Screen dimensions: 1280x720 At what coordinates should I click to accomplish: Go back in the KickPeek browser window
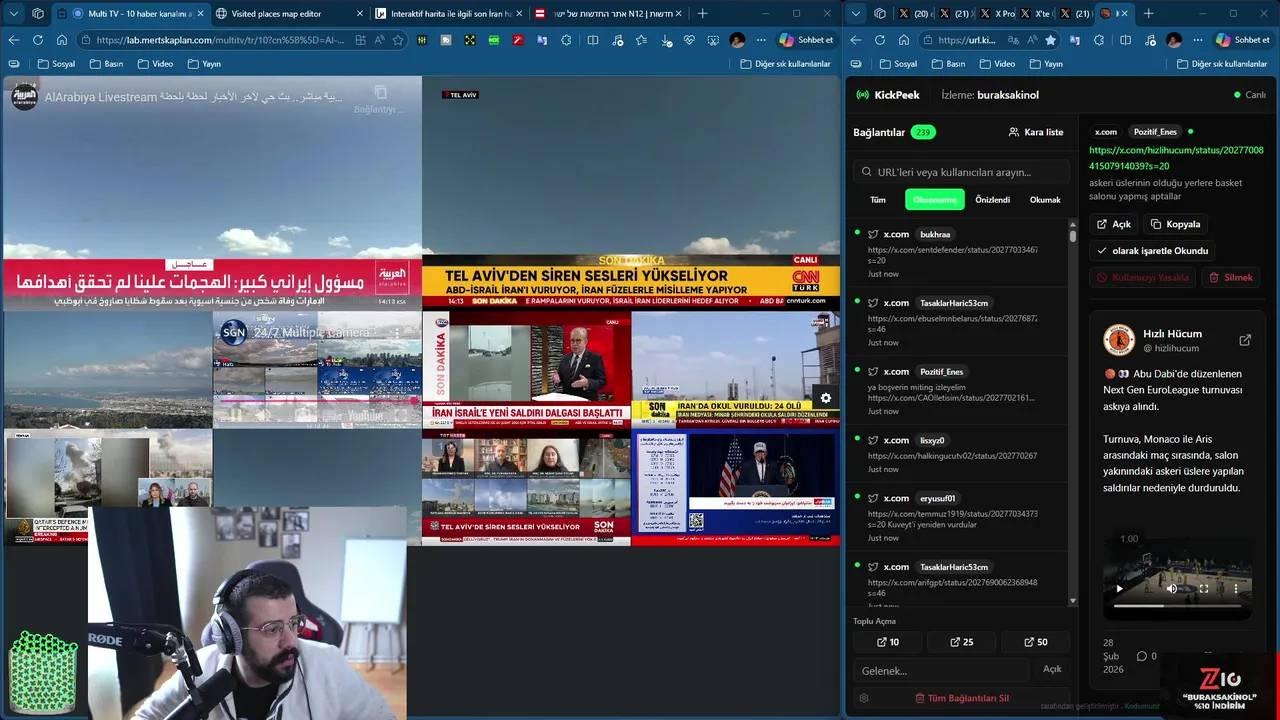[855, 40]
